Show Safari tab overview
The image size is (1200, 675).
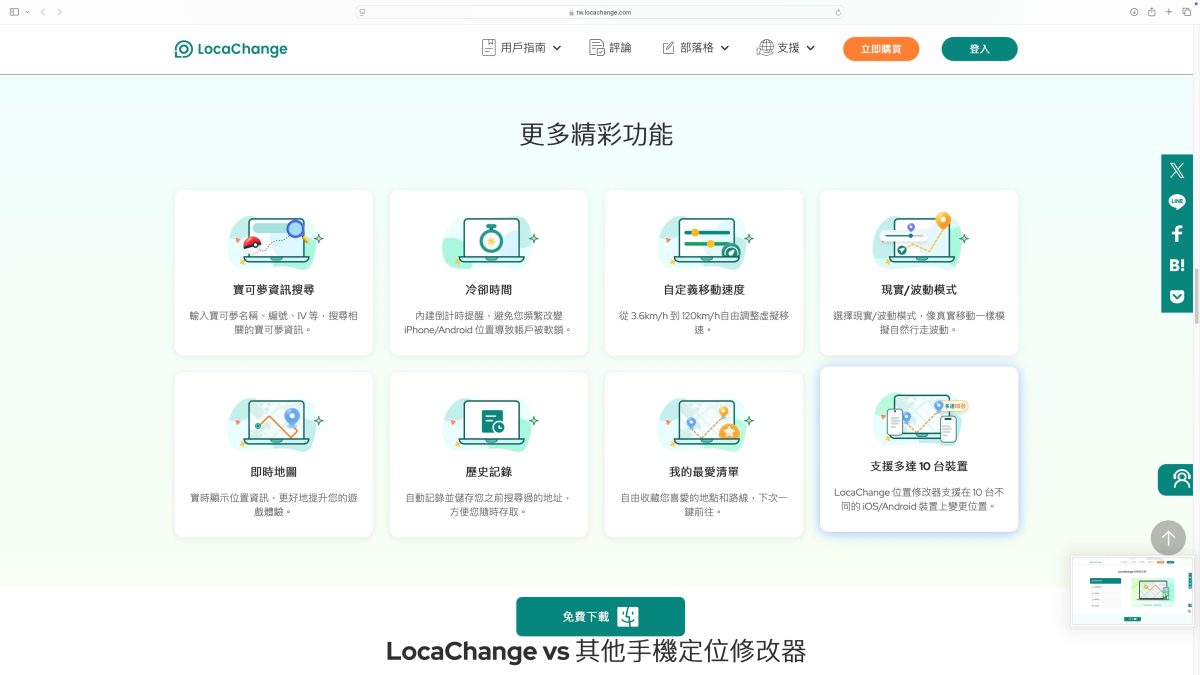pyautogui.click(x=1186, y=12)
